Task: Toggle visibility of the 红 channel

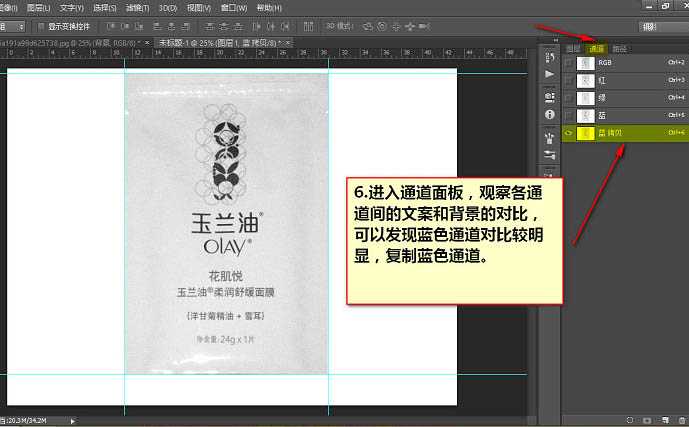Action: tap(569, 80)
